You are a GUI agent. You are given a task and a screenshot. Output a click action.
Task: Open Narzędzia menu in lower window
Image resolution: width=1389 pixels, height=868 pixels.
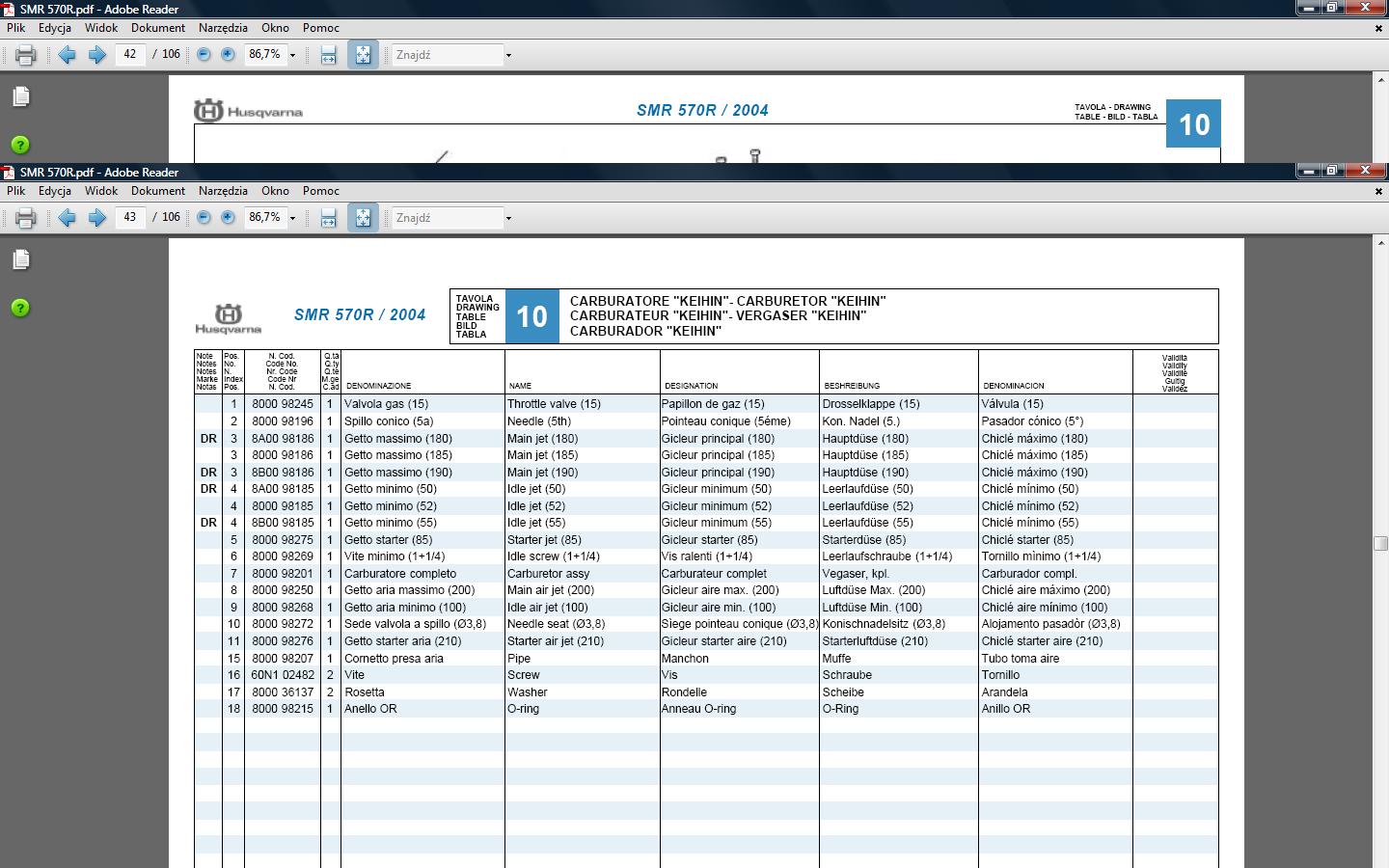pyautogui.click(x=223, y=191)
